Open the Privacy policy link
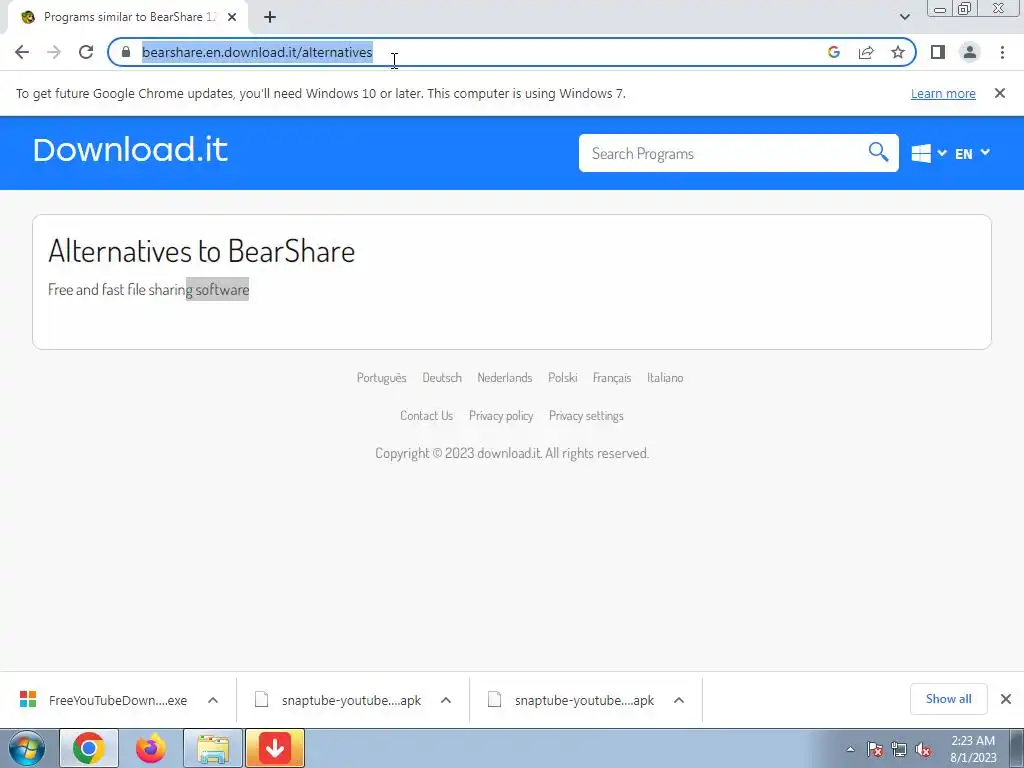Screen dimensions: 1024x768 point(501,415)
